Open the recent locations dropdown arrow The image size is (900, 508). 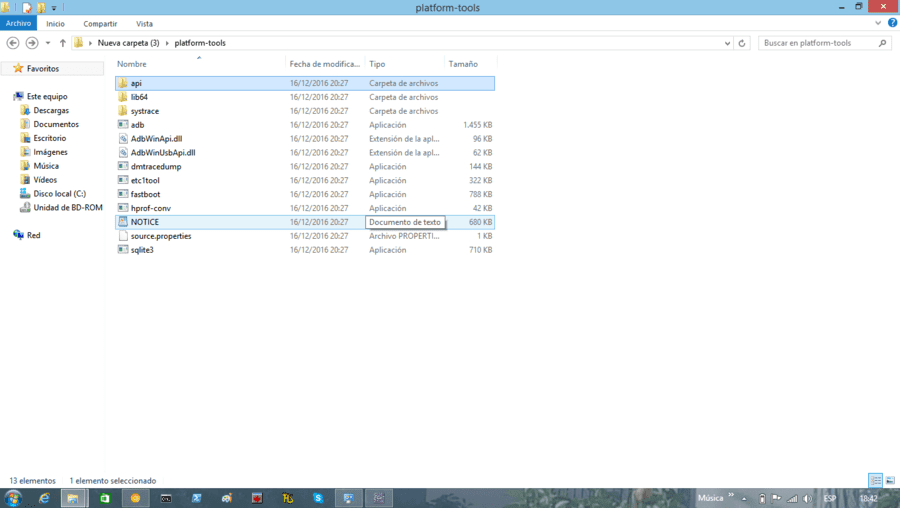[x=48, y=43]
